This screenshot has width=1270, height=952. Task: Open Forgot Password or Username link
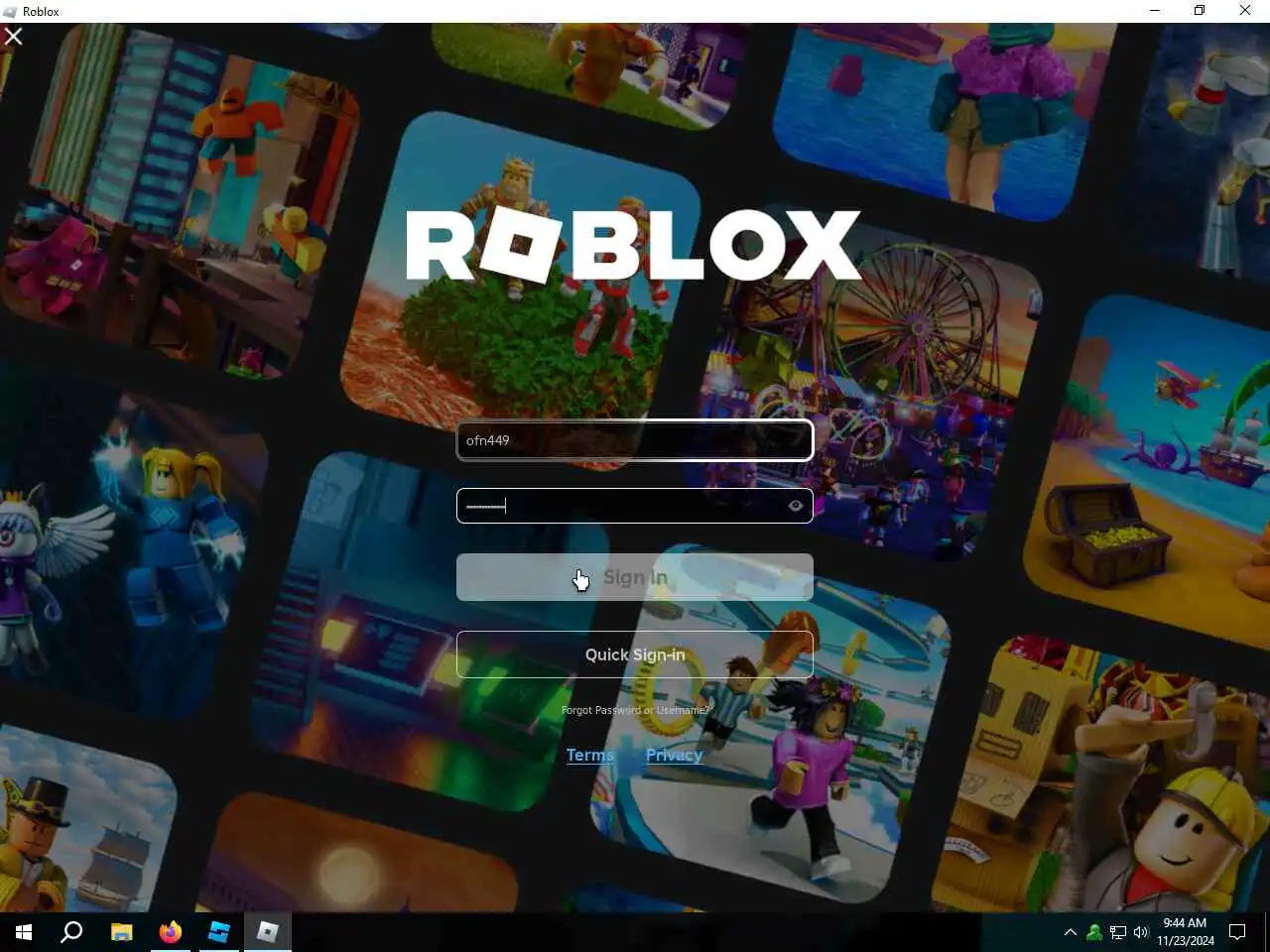pos(635,710)
